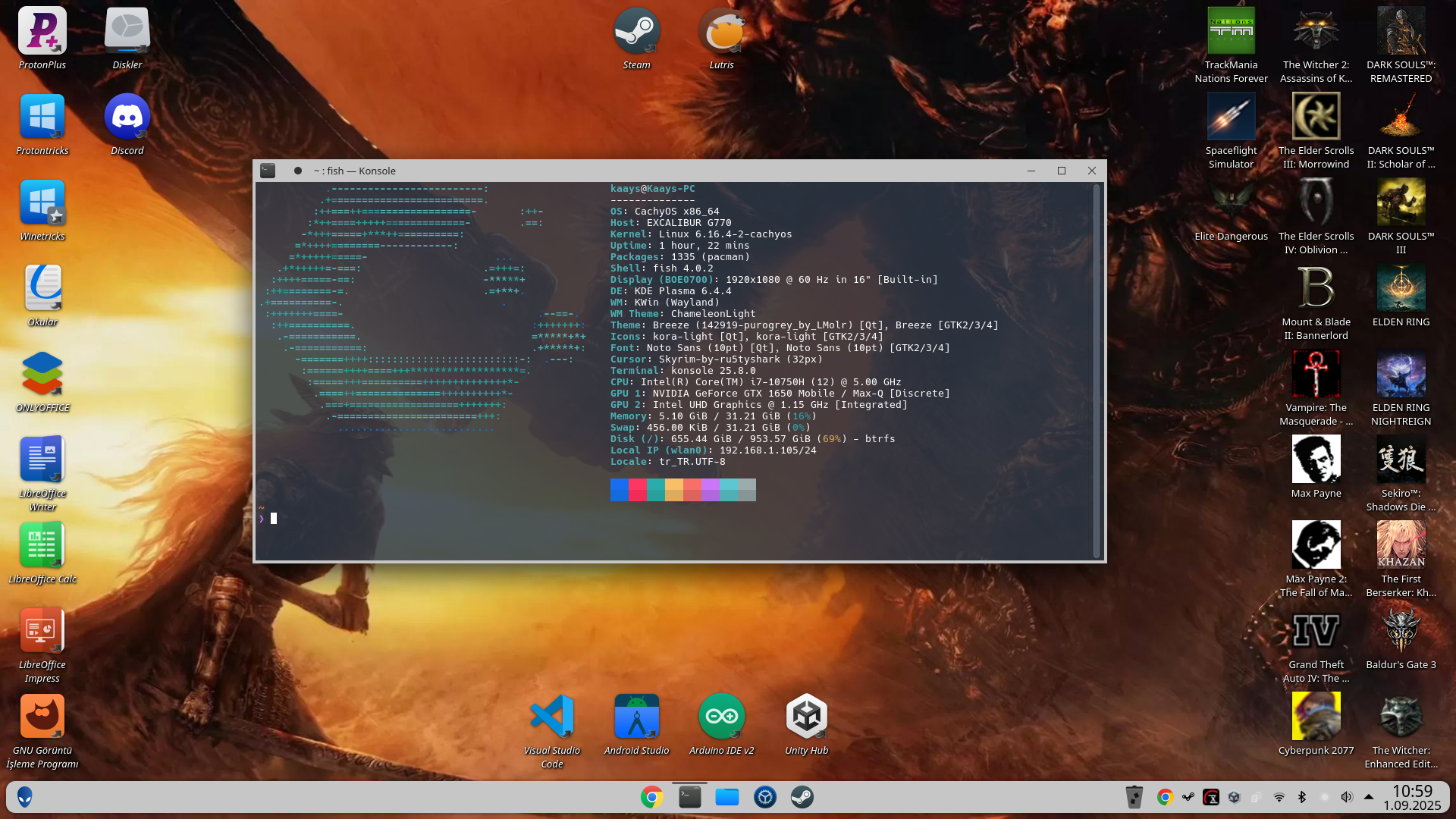
Task: Select DARK SOULS II Scholar icon
Action: coord(1401,118)
